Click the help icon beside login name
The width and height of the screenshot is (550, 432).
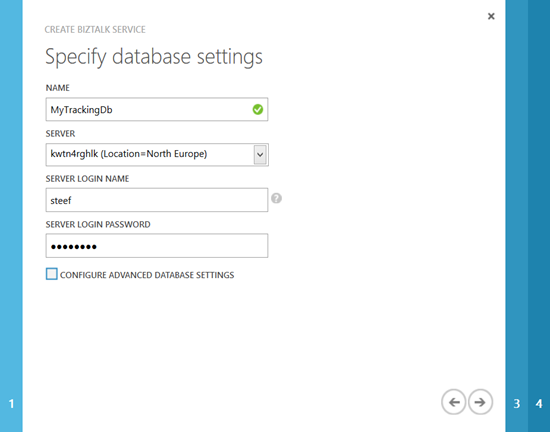(x=276, y=198)
